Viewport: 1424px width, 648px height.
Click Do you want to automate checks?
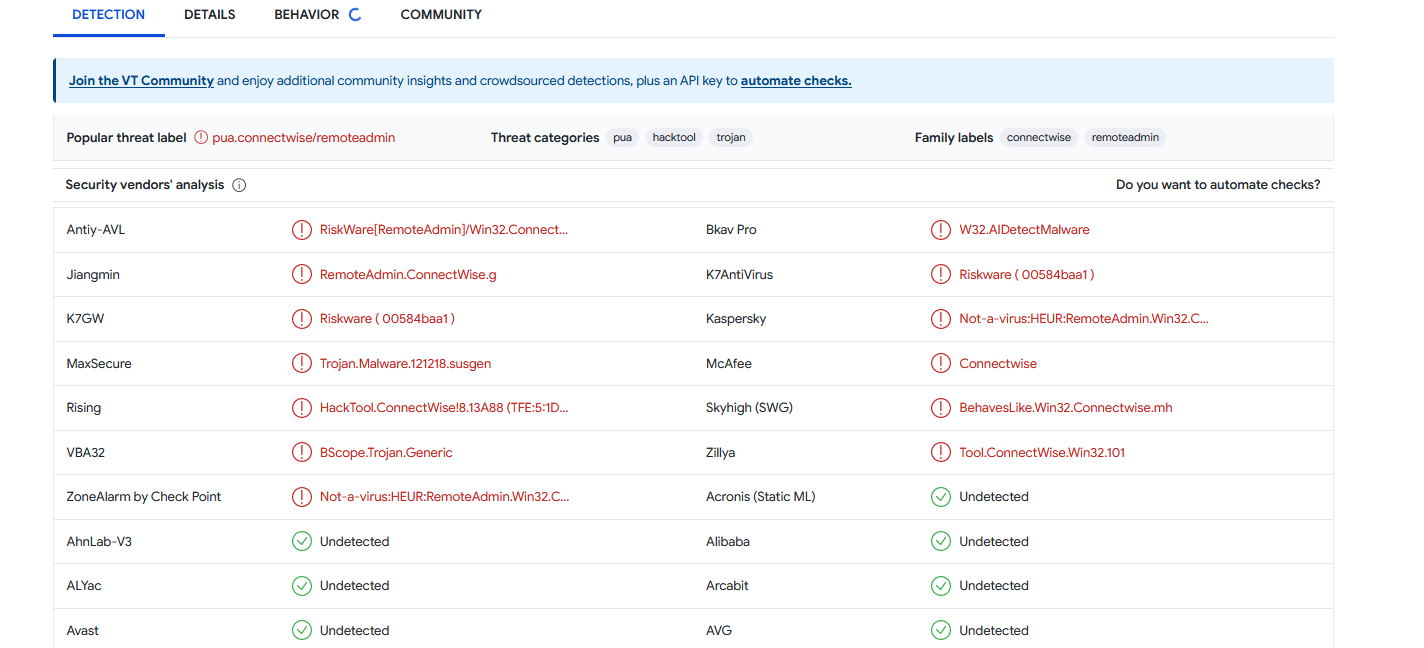pos(1218,185)
